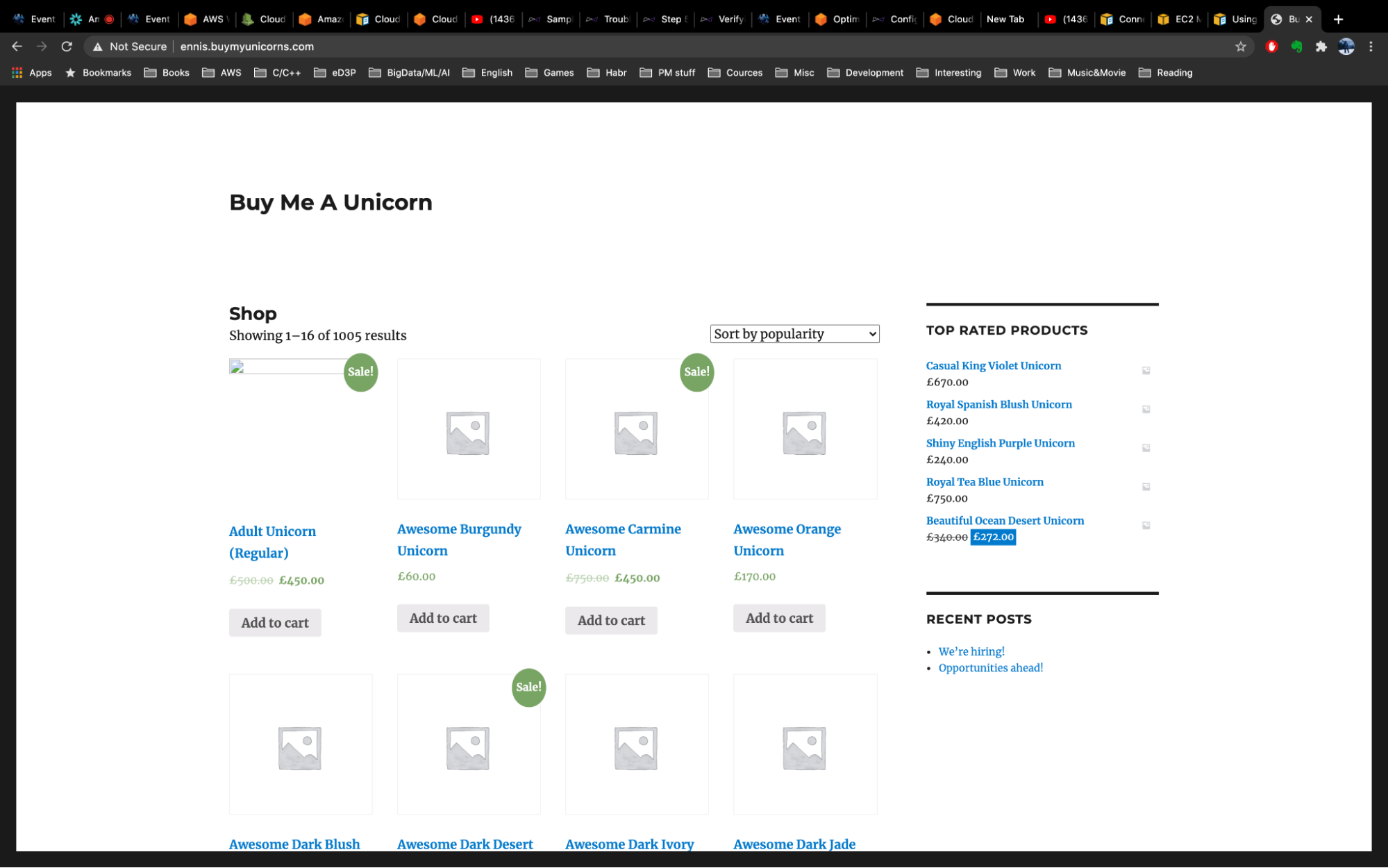Open the BigData/ML/AI bookmark folder
This screenshot has height=868, width=1388.
click(409, 73)
